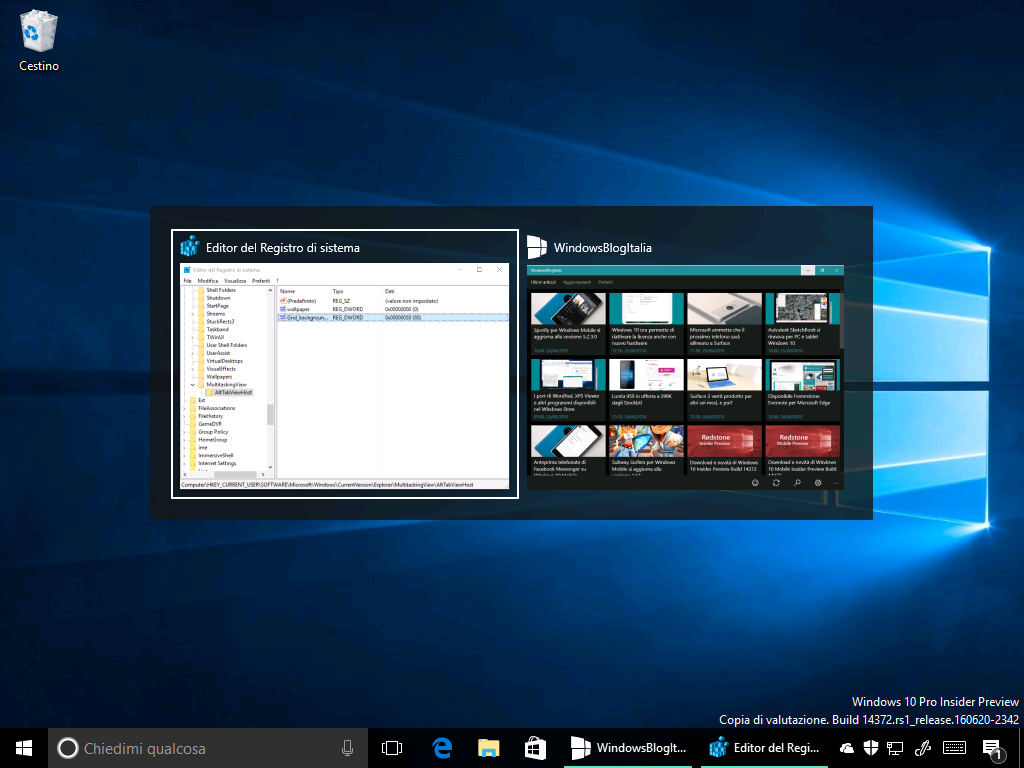The height and width of the screenshot is (768, 1024).
Task: Click the WindowsBlogItalia logo icon beside its title
Action: pos(537,248)
